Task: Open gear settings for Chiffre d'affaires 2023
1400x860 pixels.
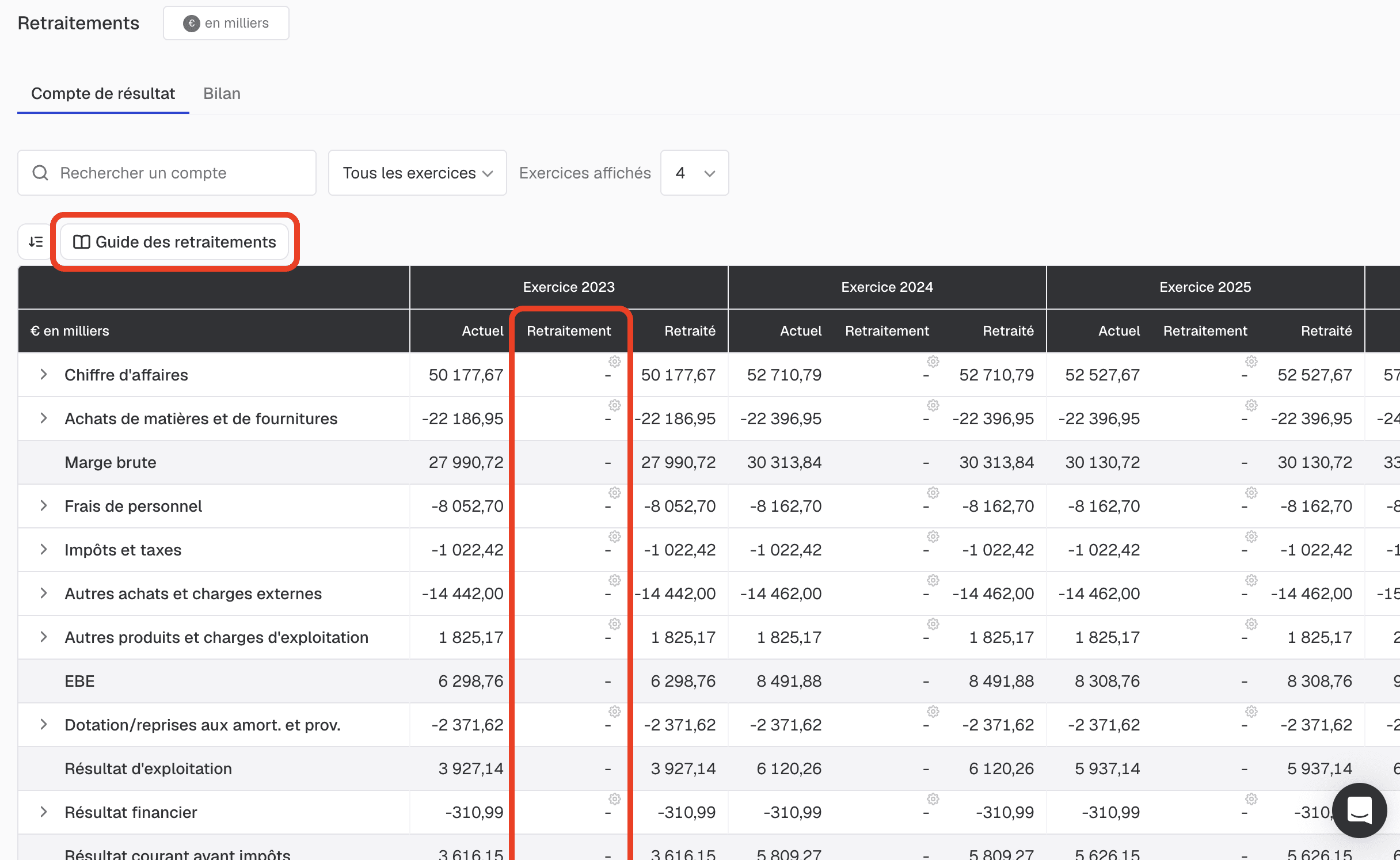Action: click(x=615, y=361)
